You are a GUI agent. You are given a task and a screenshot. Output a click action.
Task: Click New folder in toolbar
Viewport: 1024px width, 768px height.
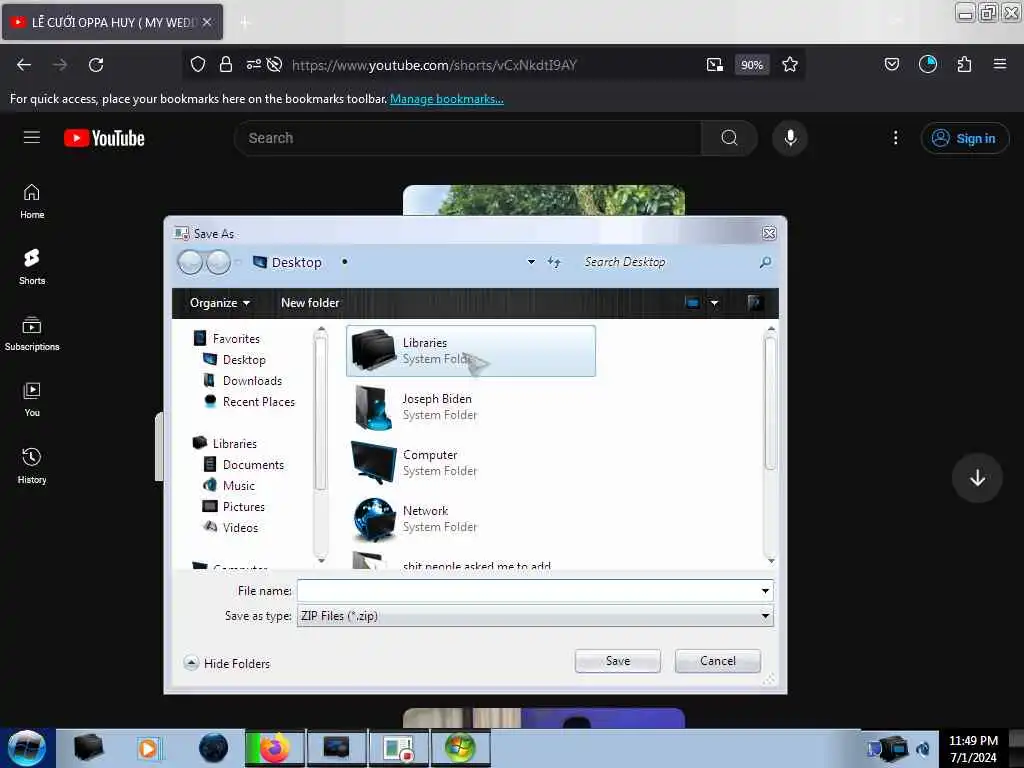tap(310, 303)
